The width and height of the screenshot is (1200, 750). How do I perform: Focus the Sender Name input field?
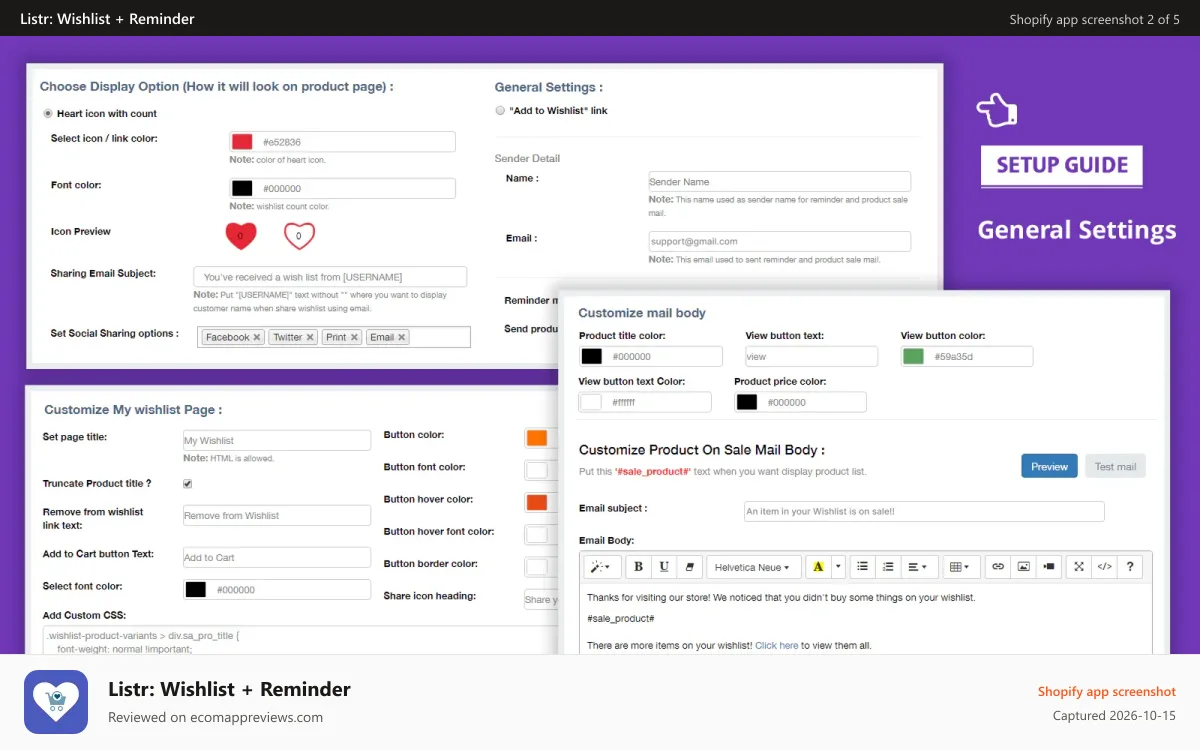coord(780,182)
